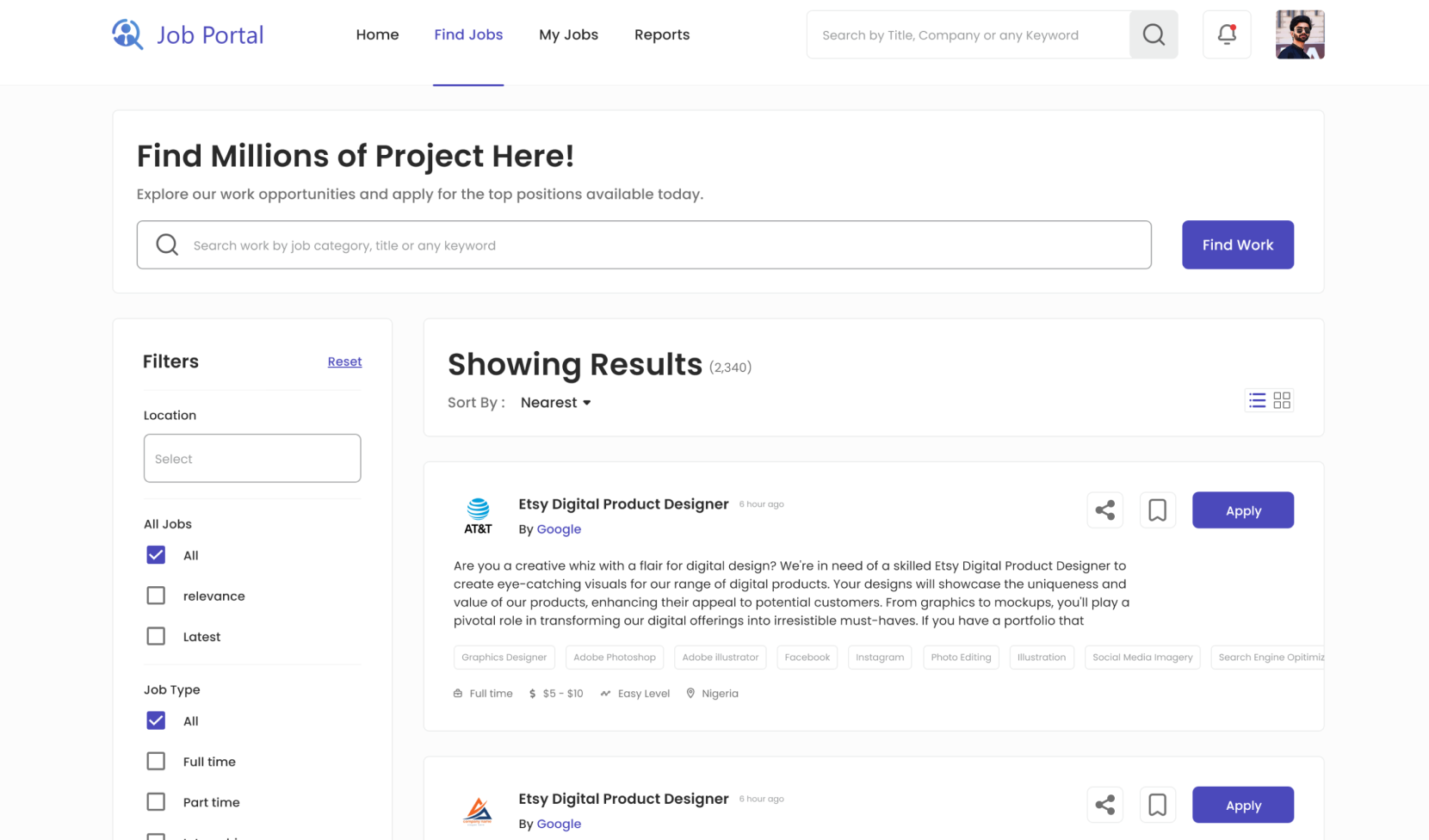Viewport: 1429px width, 840px height.
Task: Click the header search magnifier icon
Action: tap(1153, 34)
